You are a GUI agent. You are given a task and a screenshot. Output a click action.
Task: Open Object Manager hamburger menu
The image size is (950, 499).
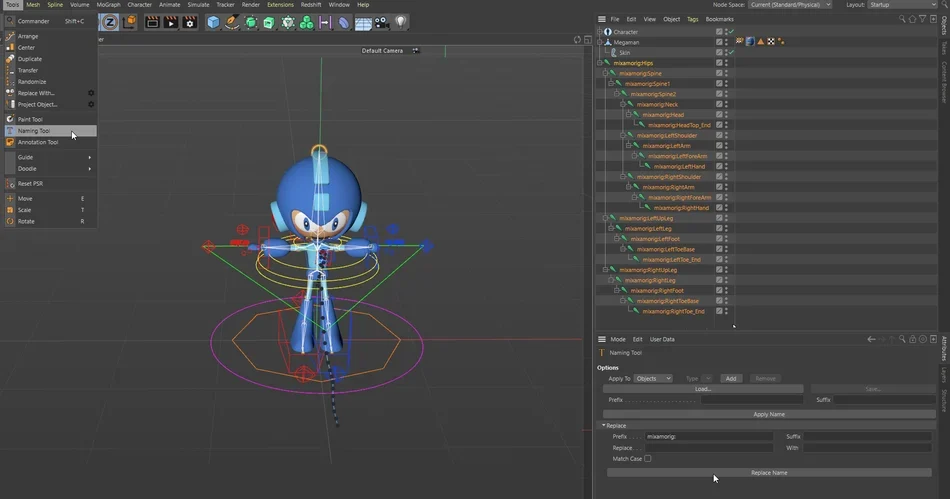pos(602,19)
